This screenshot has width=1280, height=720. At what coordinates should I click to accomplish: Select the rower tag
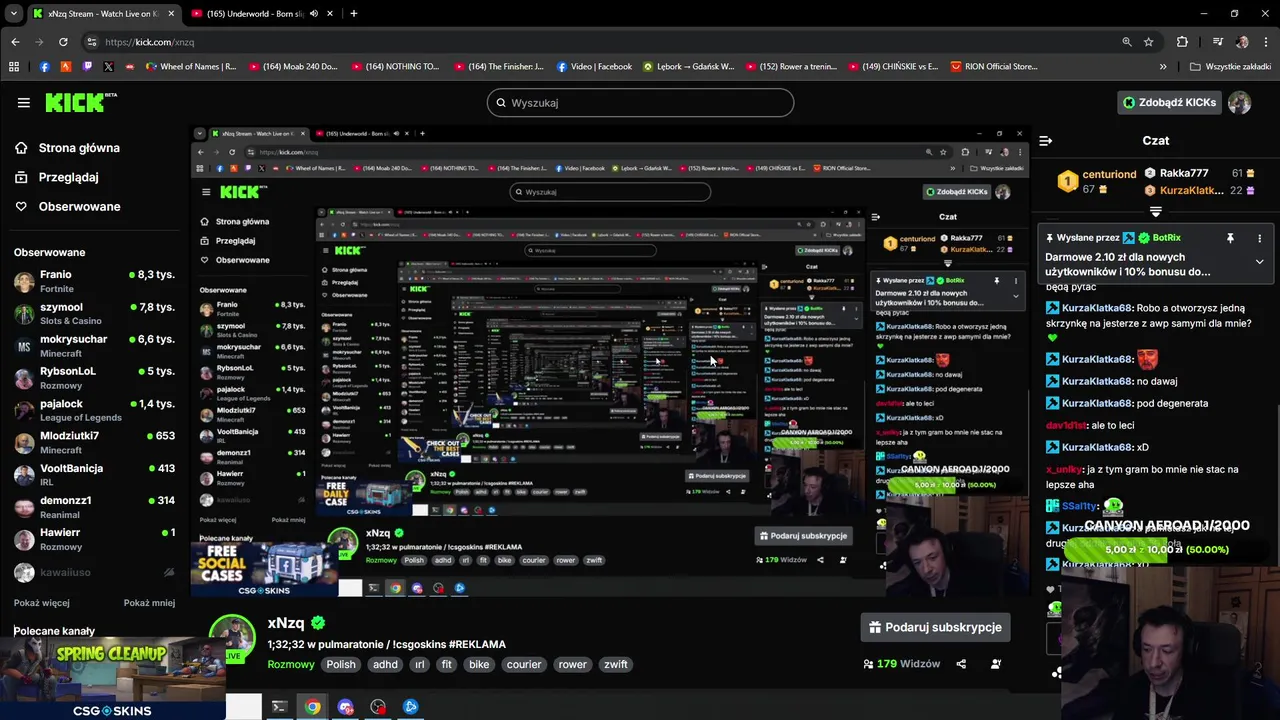(572, 664)
